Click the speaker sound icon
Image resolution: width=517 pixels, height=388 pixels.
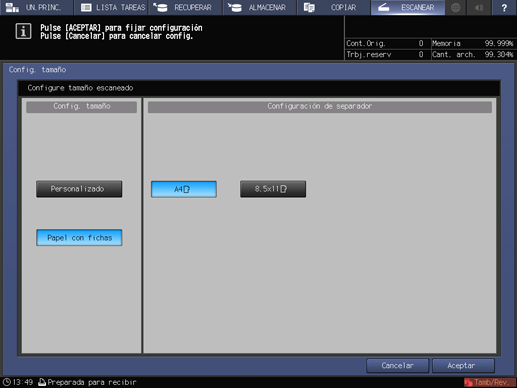pos(479,7)
